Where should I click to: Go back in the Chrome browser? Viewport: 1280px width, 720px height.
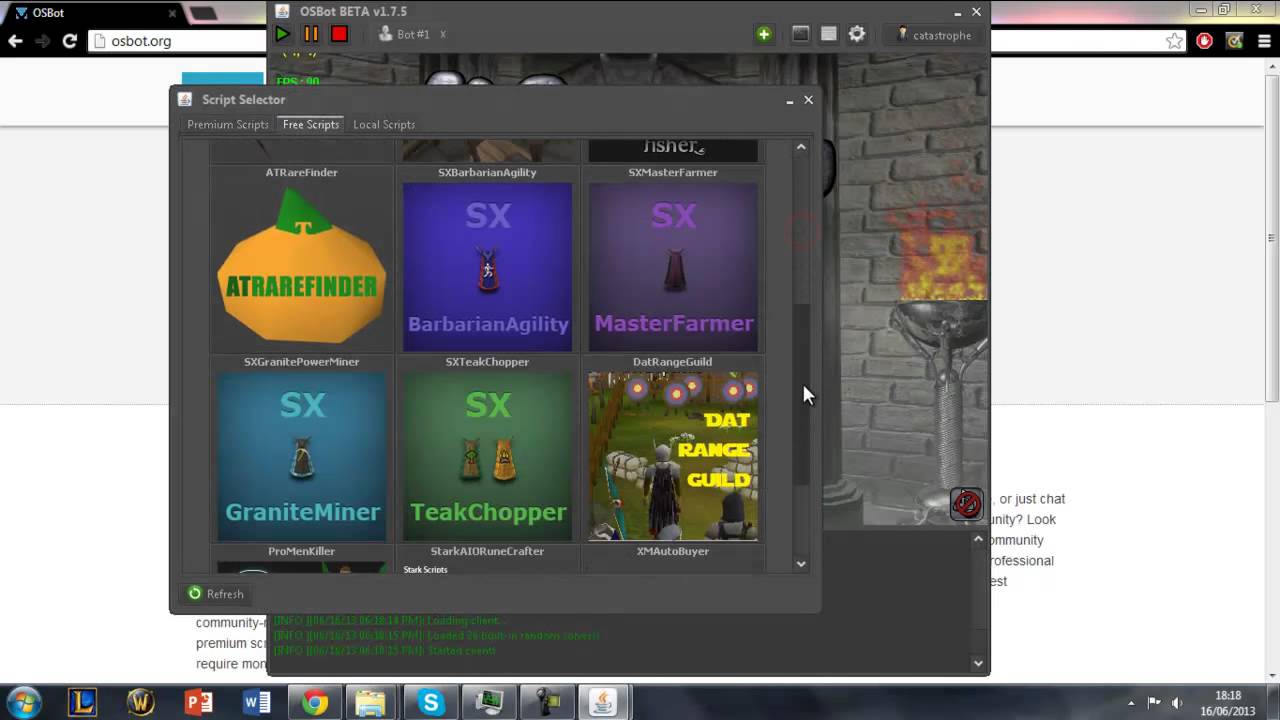pos(15,41)
